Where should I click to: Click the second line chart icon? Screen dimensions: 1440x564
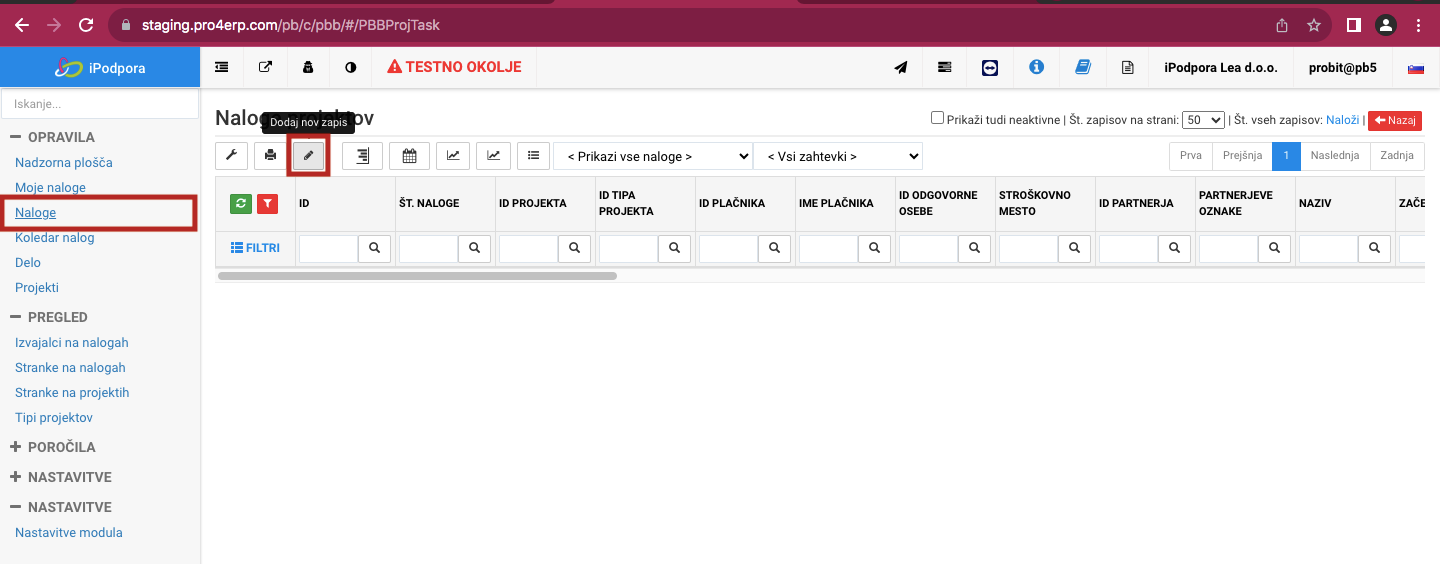pos(493,155)
